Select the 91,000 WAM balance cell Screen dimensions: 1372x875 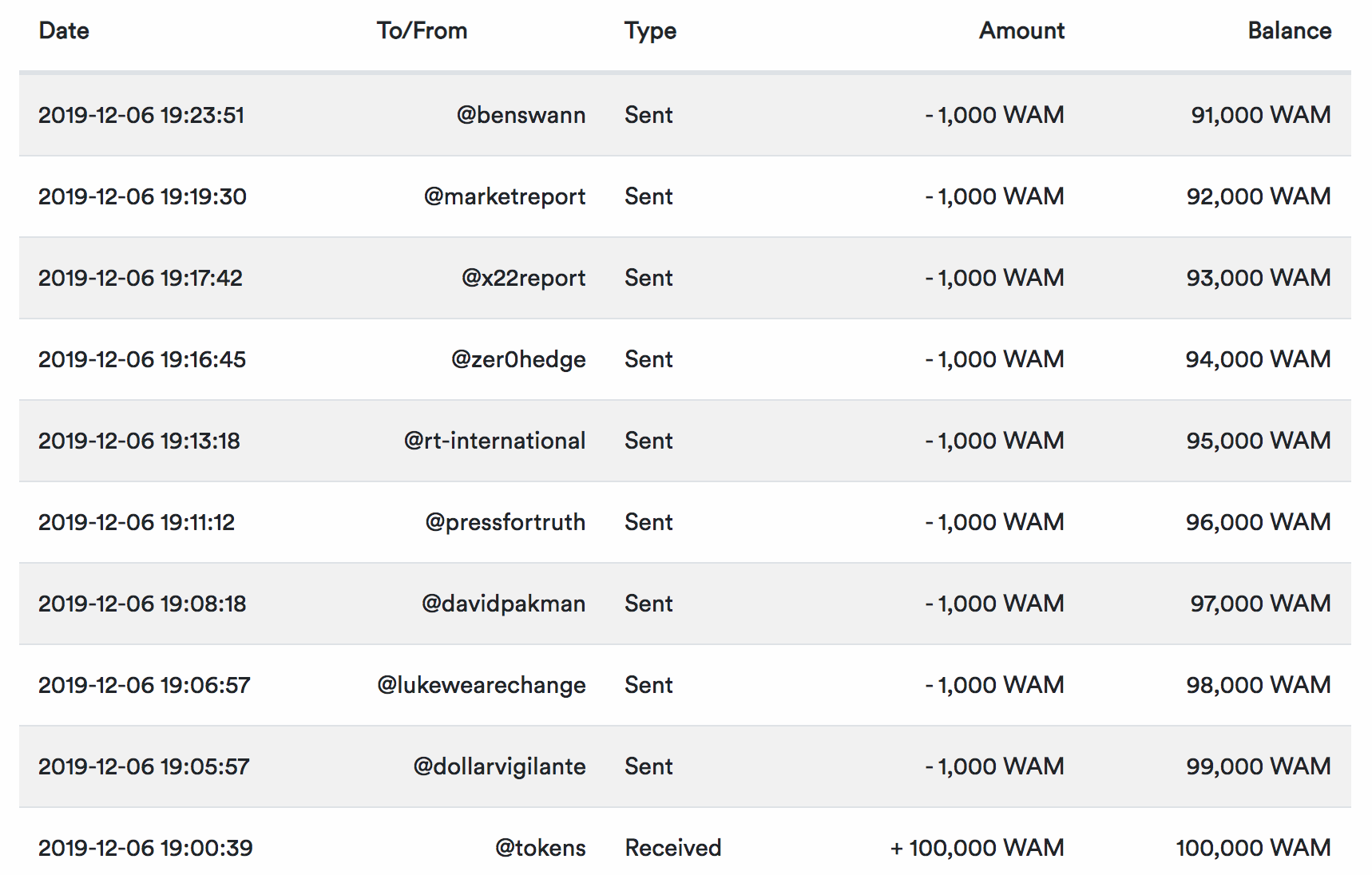(1260, 115)
